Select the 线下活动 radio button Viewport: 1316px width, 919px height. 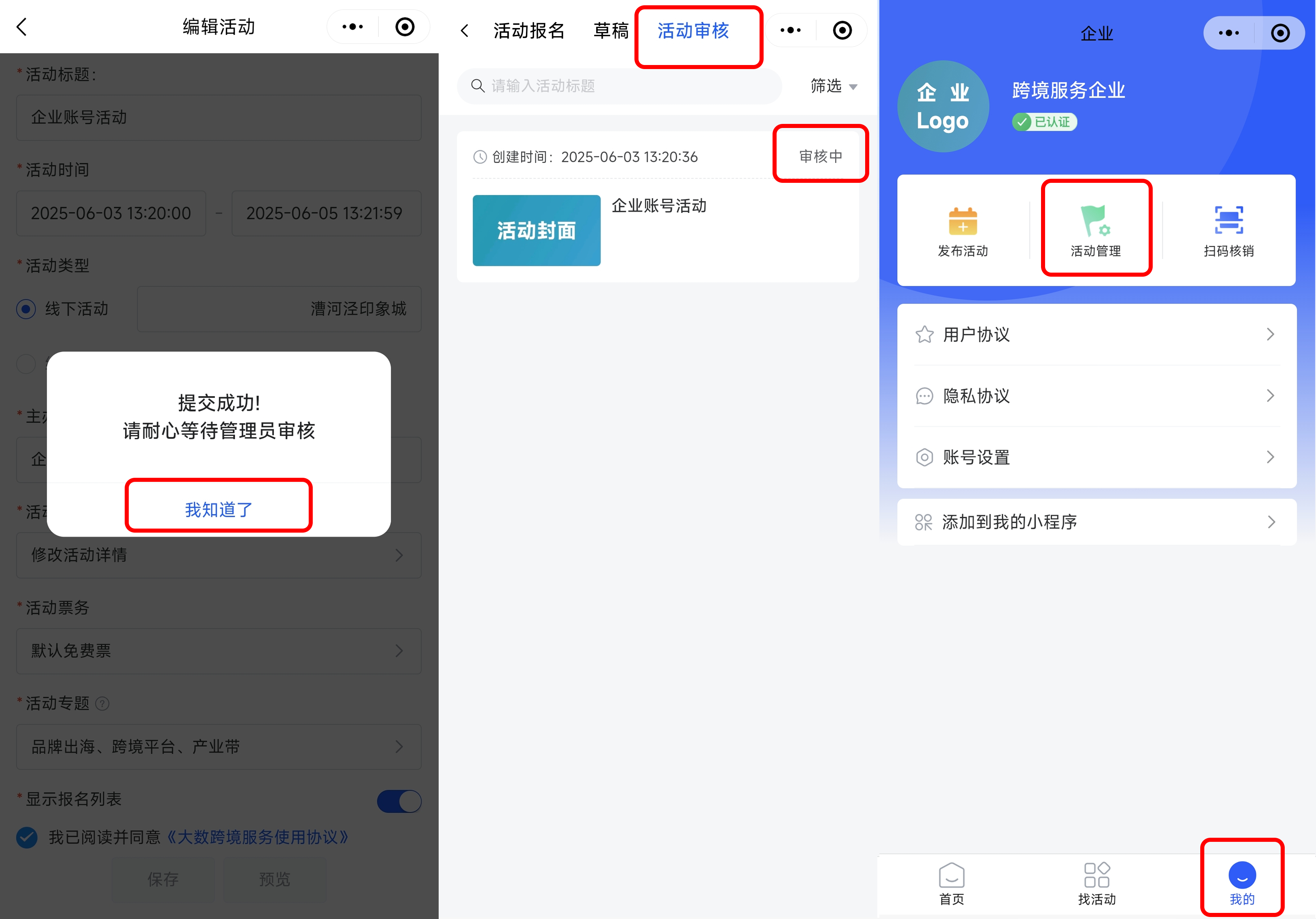point(26,309)
